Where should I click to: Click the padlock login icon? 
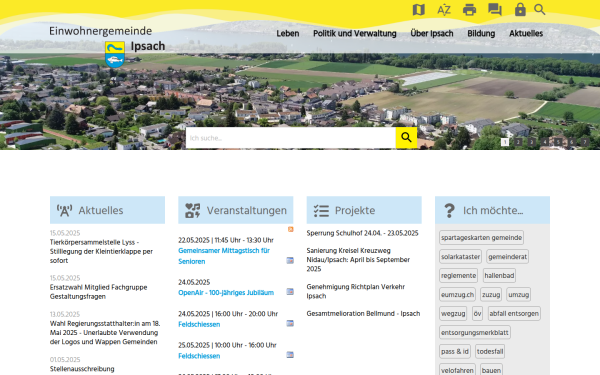[520, 10]
